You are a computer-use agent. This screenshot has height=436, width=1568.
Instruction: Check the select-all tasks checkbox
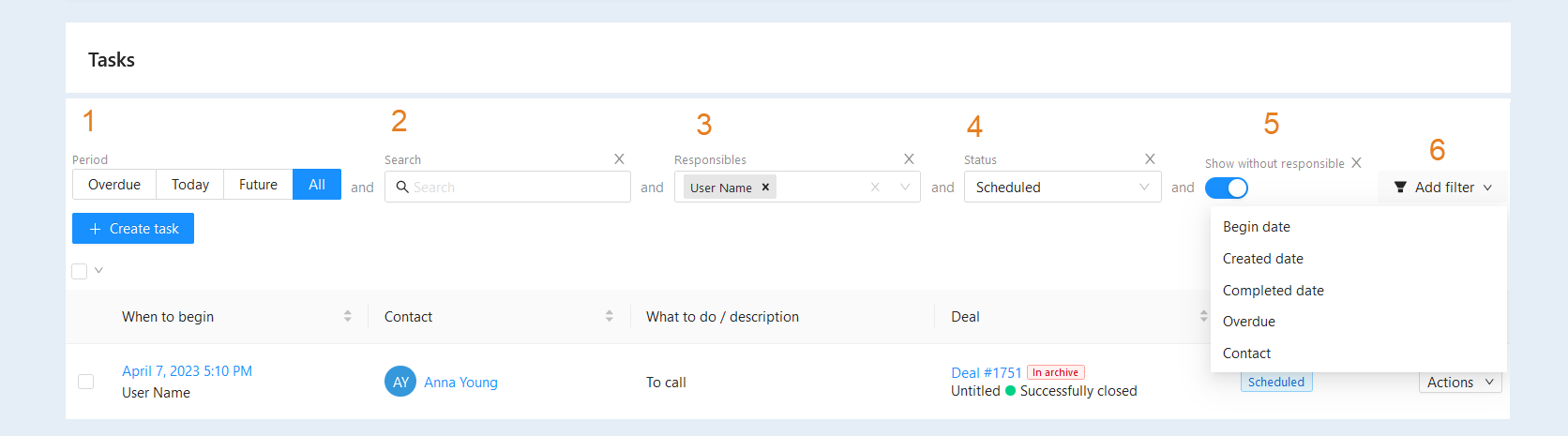click(80, 271)
